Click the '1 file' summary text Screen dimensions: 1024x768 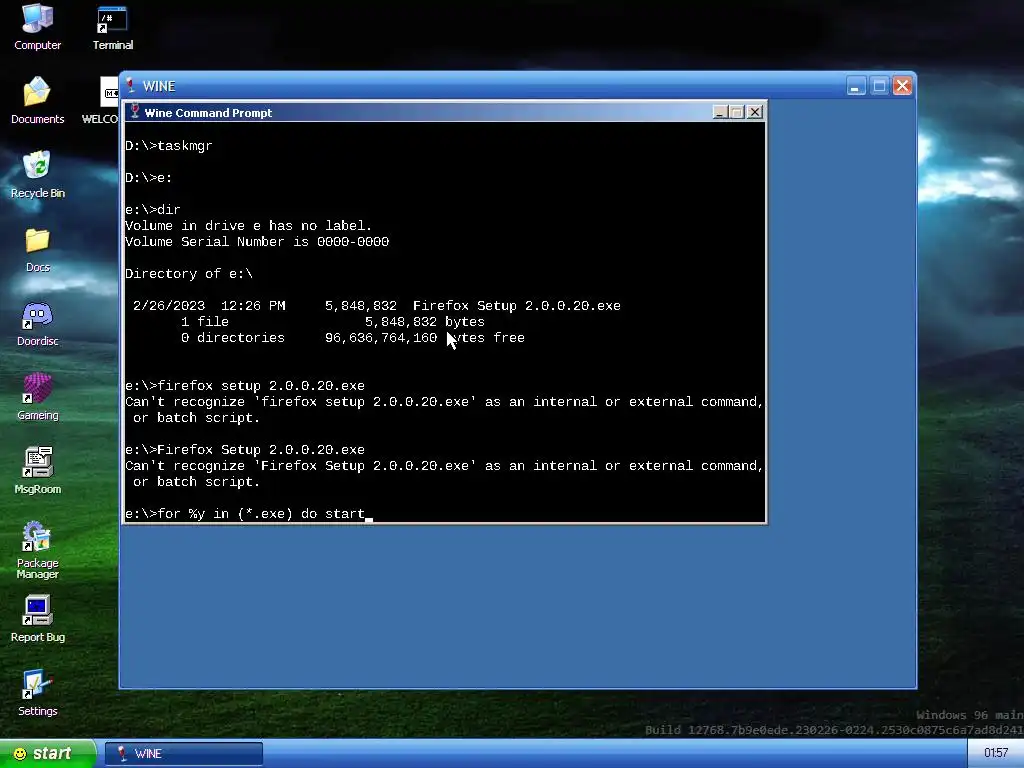204,322
